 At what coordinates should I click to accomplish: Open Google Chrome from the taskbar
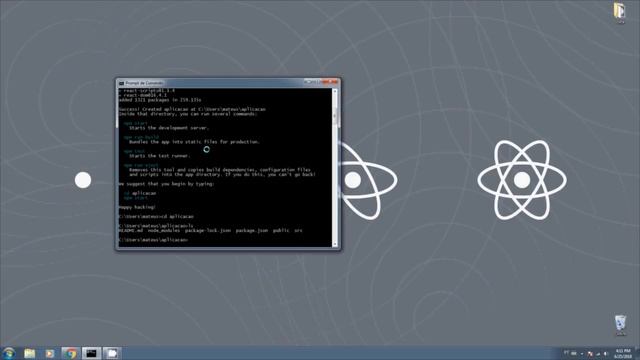(71, 353)
